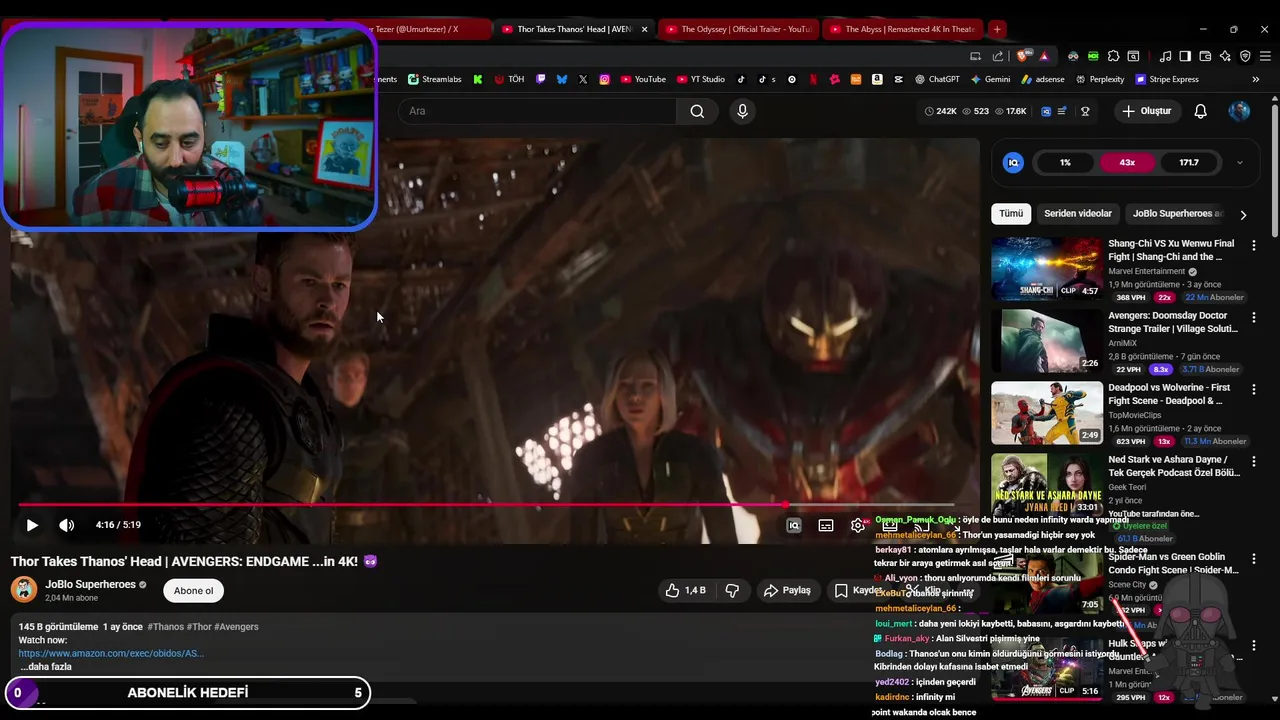Focus the YouTube search field 'Ara'

pyautogui.click(x=538, y=111)
